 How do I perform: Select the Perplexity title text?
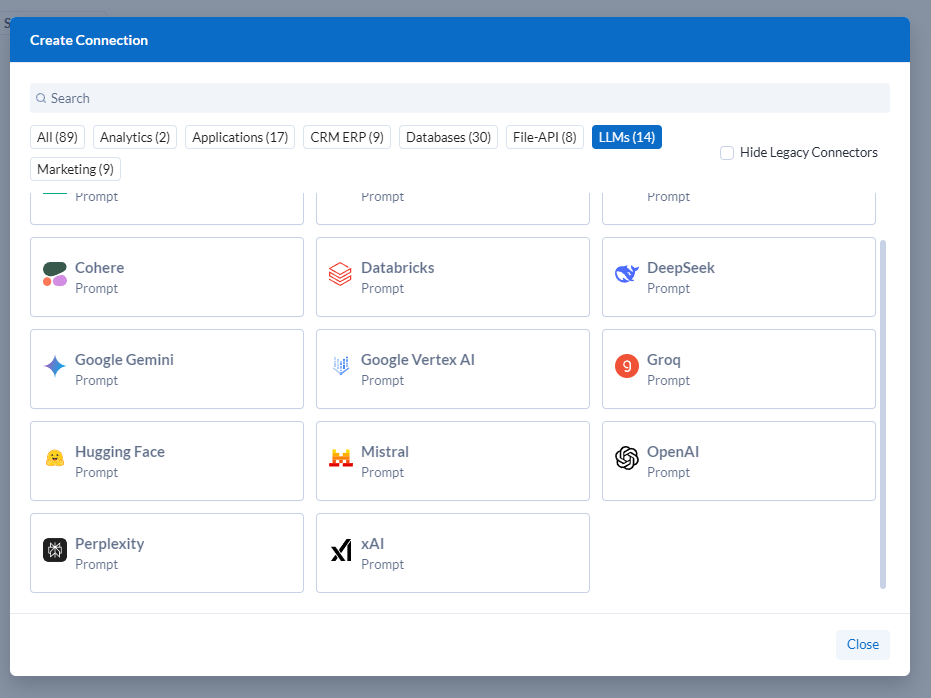[x=109, y=544]
